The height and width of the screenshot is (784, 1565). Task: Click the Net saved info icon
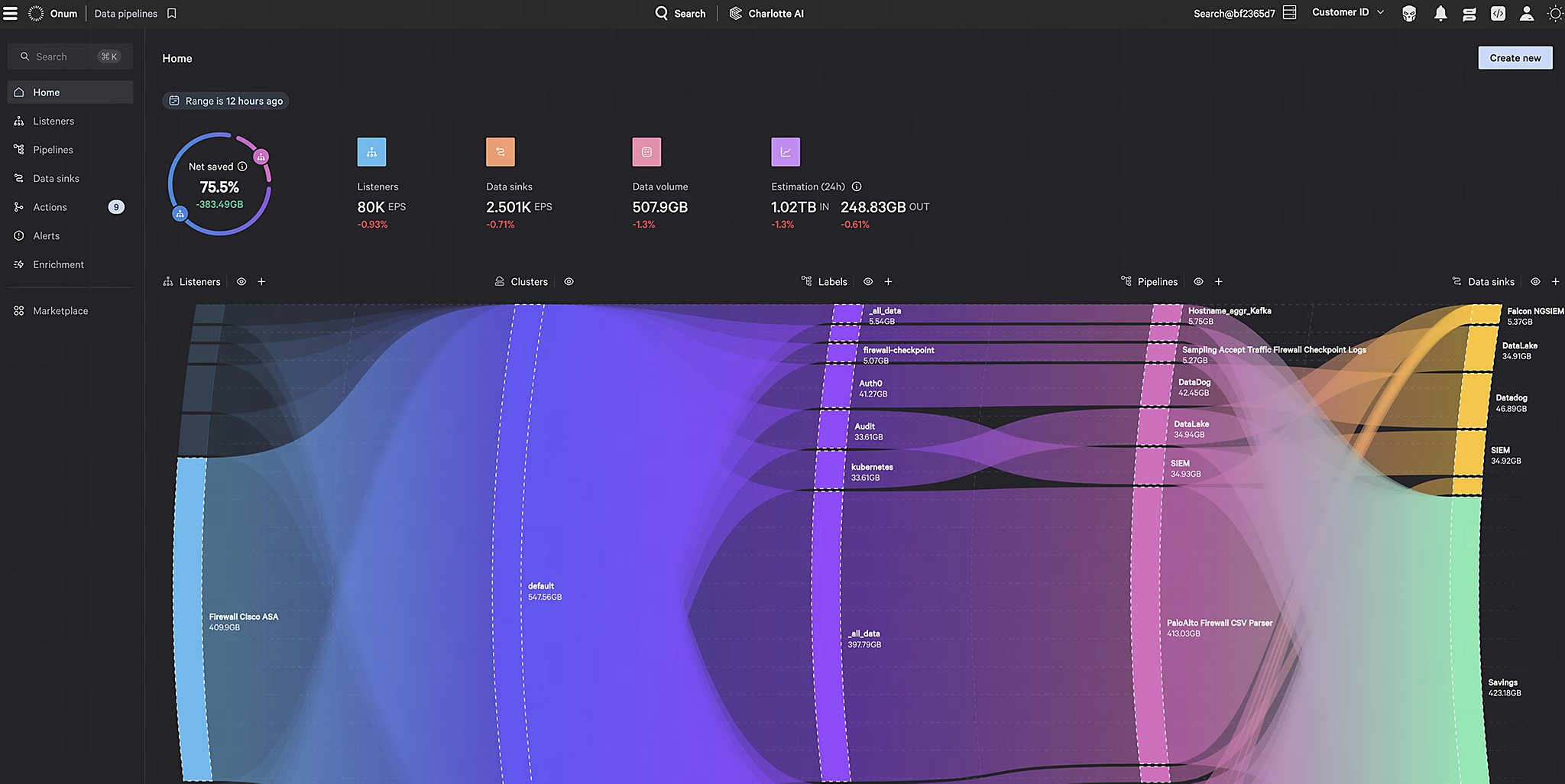(x=242, y=167)
